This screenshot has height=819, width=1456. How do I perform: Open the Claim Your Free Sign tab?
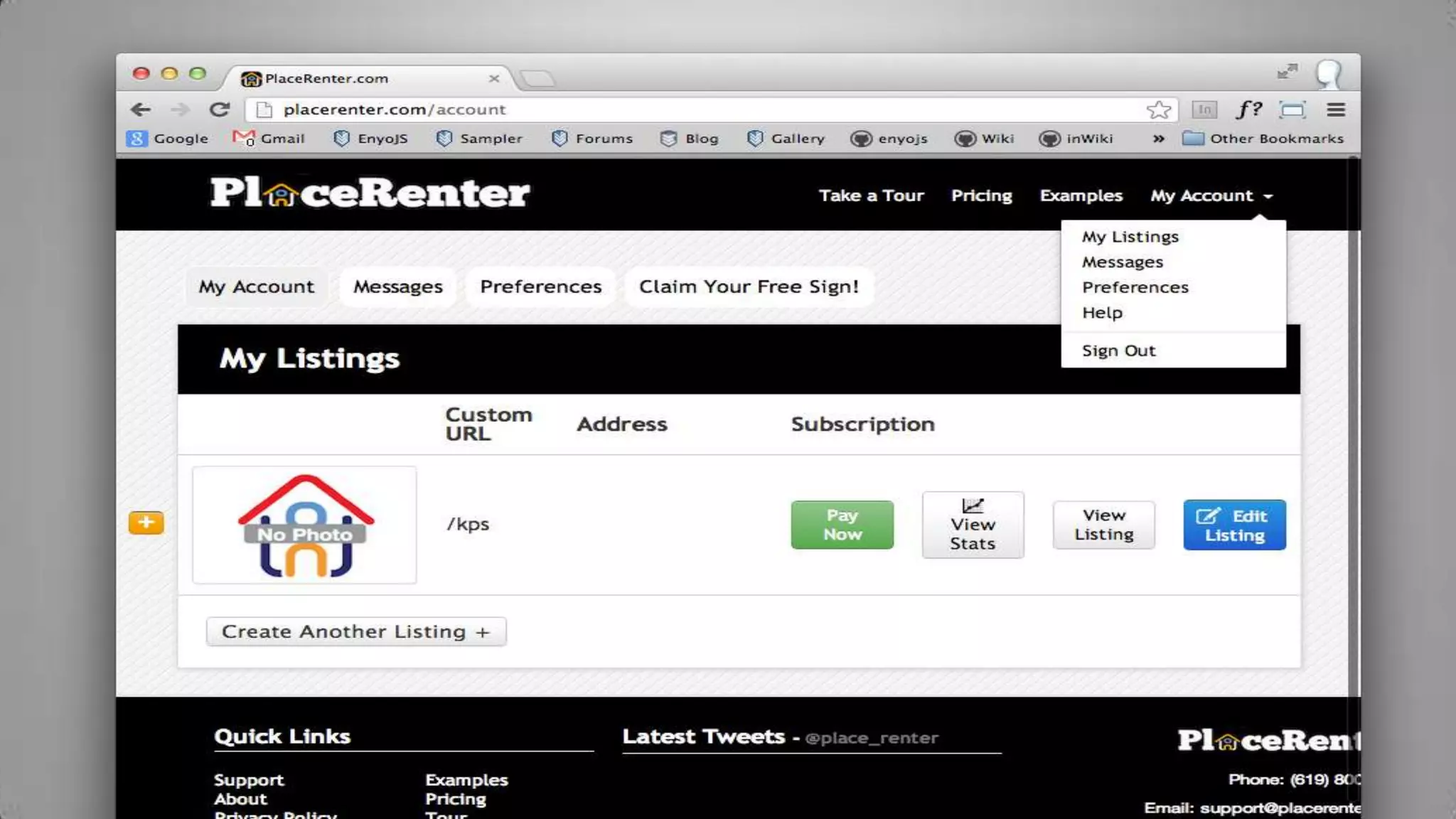pyautogui.click(x=749, y=287)
